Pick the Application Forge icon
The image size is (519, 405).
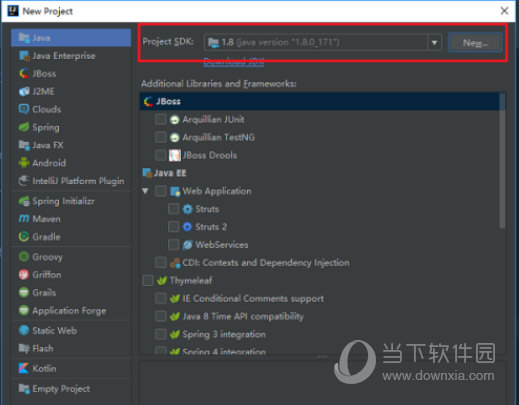(x=24, y=310)
